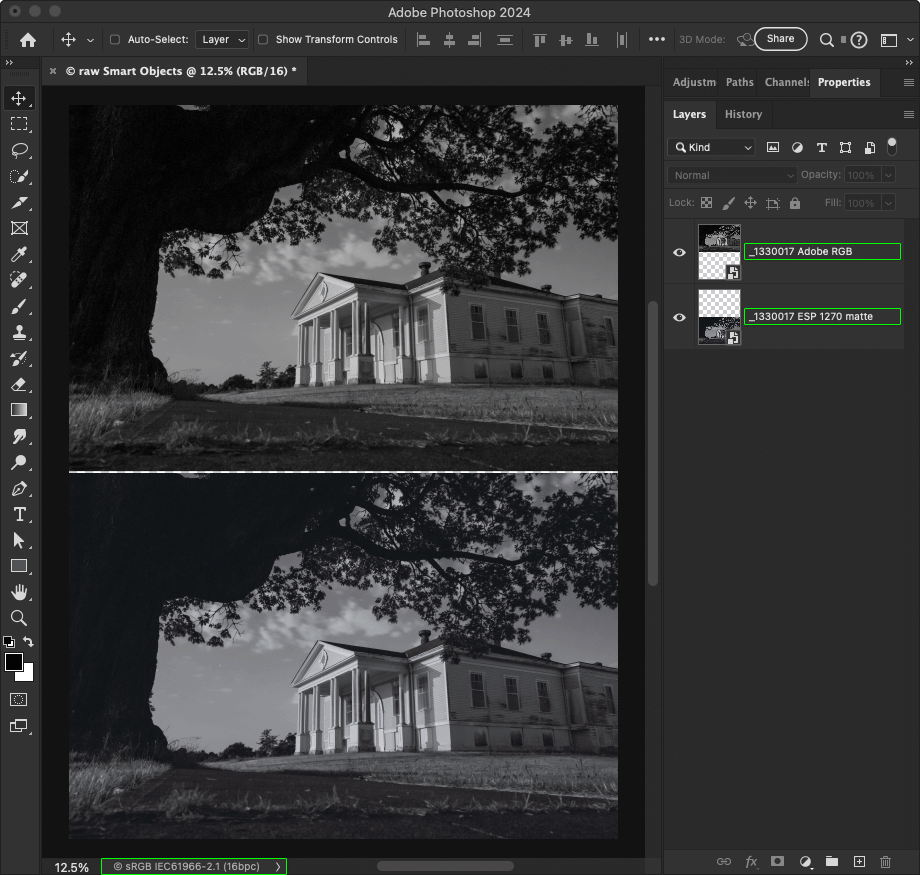Select the Lasso tool
The height and width of the screenshot is (875, 920).
pos(19,150)
